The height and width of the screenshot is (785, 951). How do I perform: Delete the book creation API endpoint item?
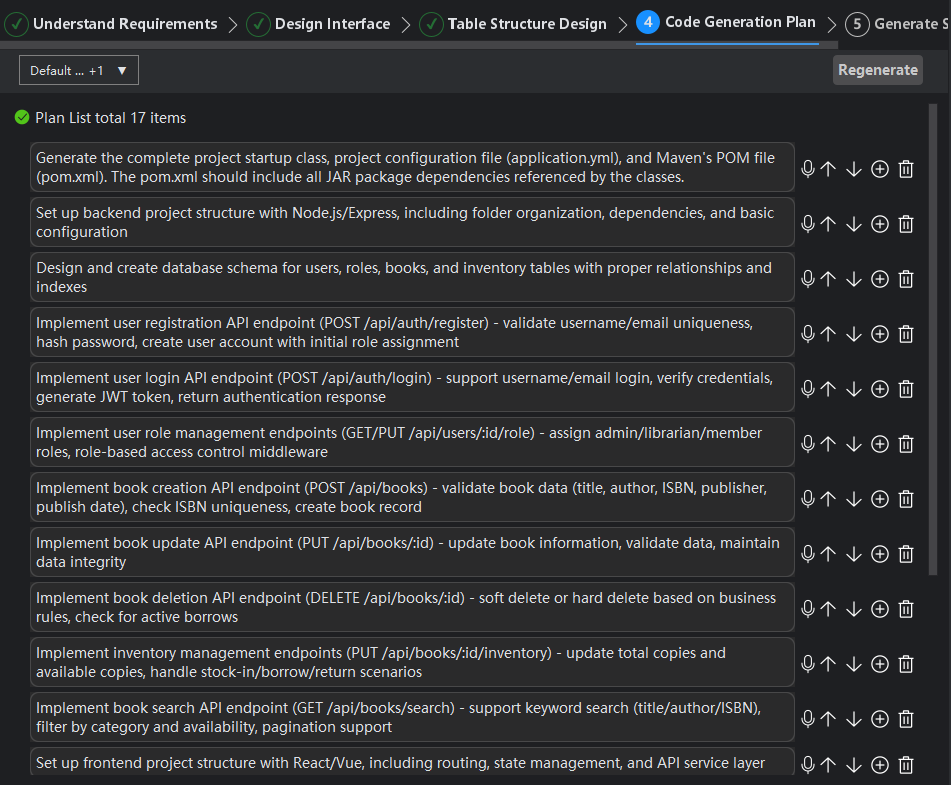pos(906,499)
